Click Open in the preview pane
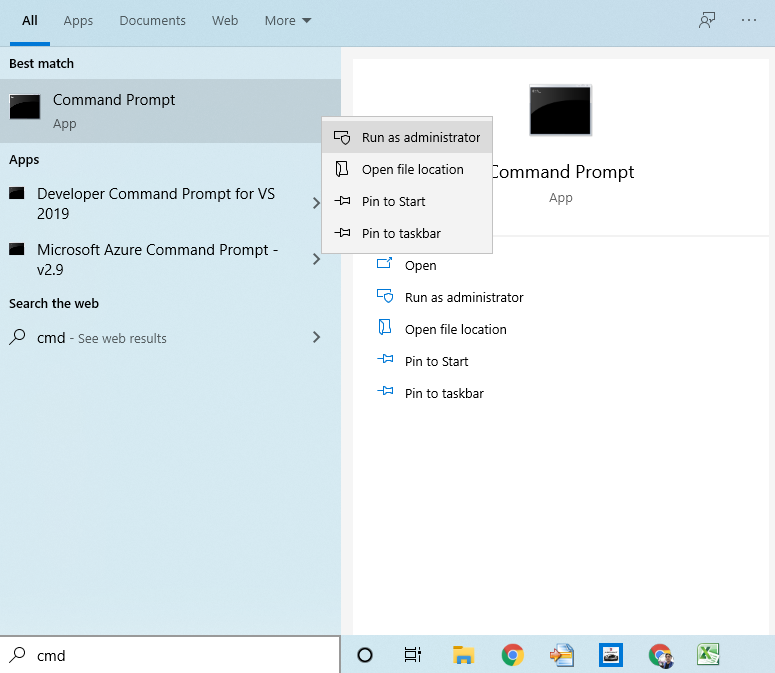 click(x=421, y=265)
